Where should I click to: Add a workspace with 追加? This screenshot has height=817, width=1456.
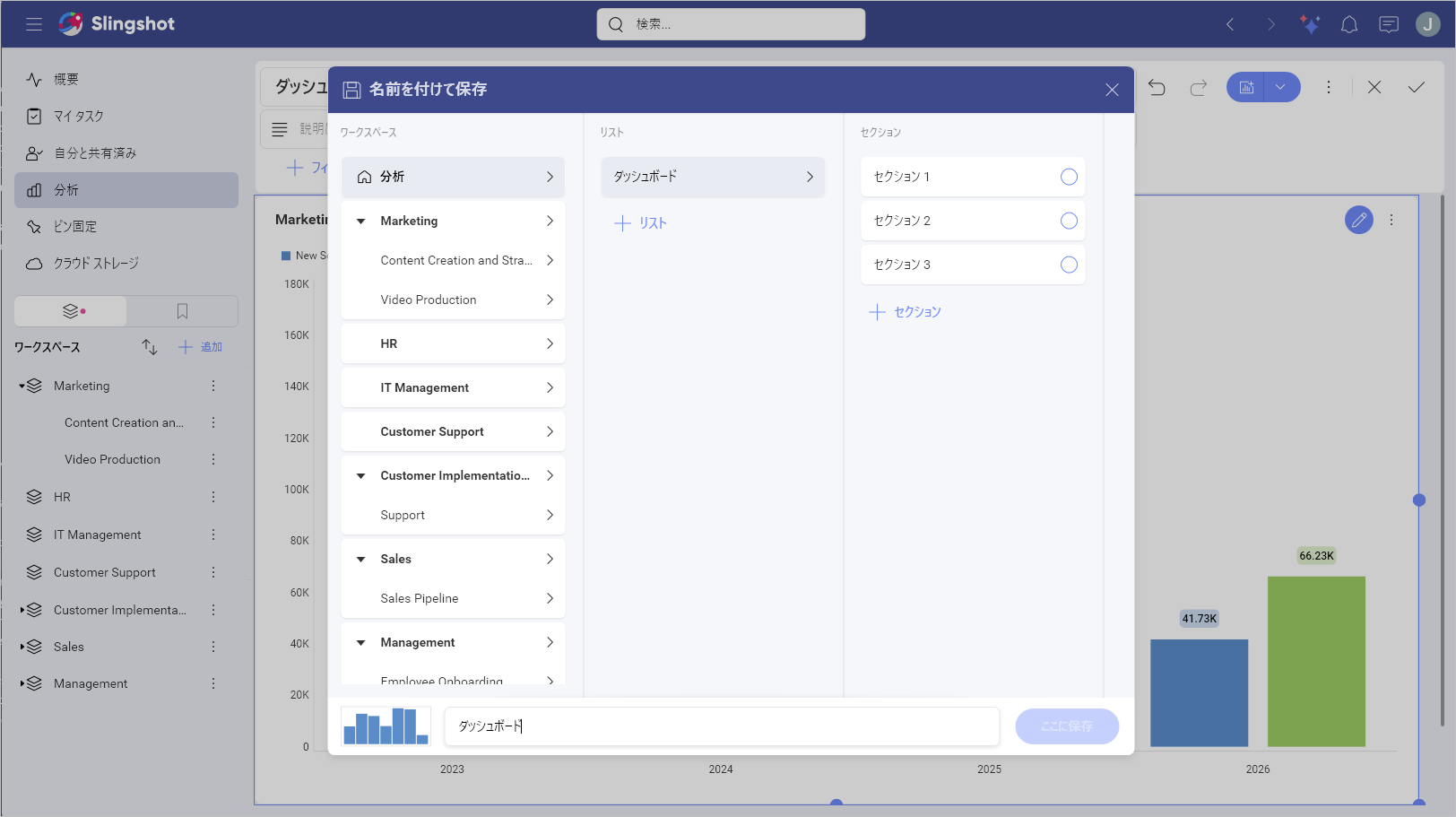coord(200,347)
